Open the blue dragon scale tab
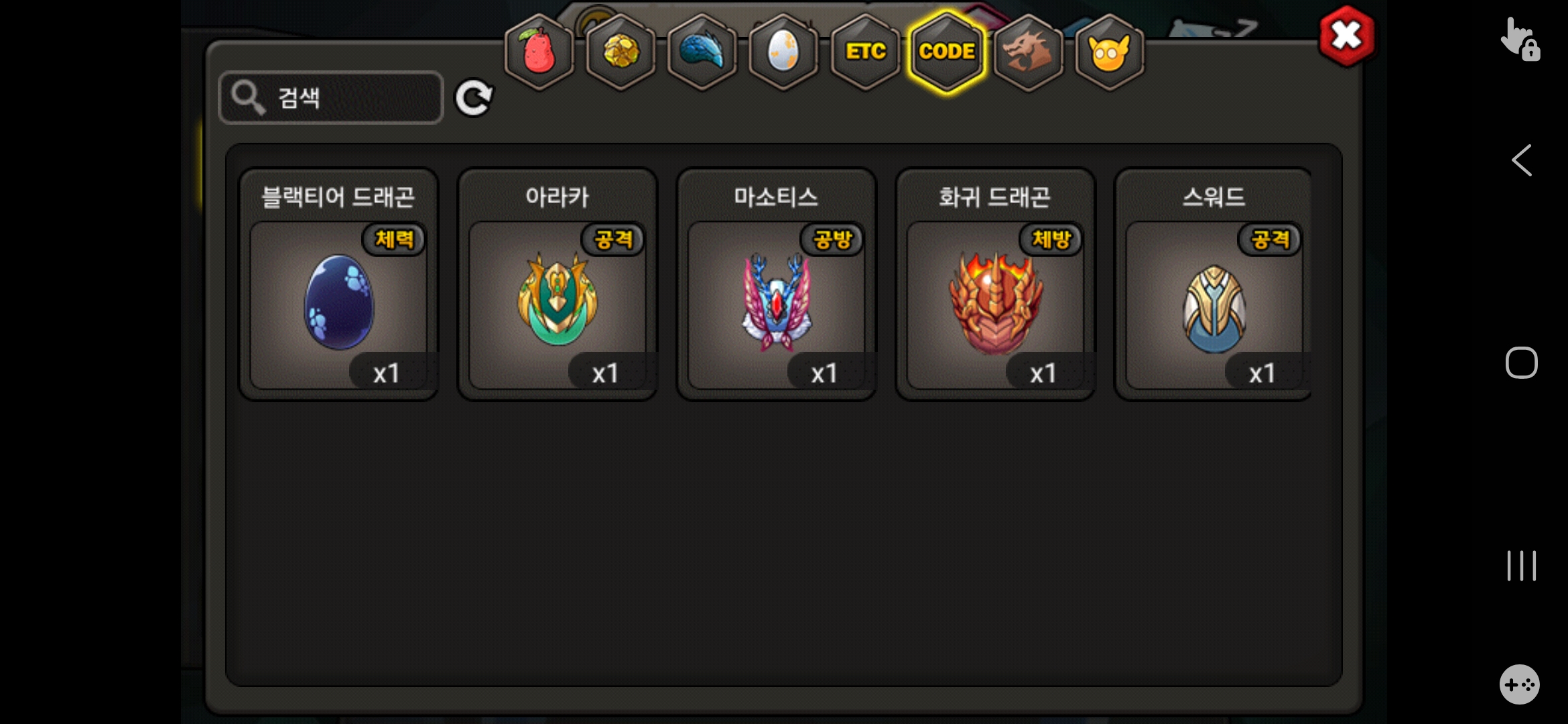The width and height of the screenshot is (1568, 724). coord(702,52)
